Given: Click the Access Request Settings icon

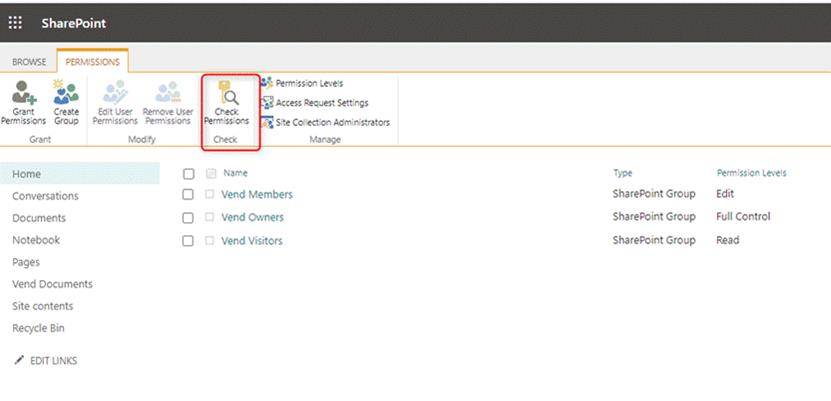Looking at the screenshot, I should point(267,103).
